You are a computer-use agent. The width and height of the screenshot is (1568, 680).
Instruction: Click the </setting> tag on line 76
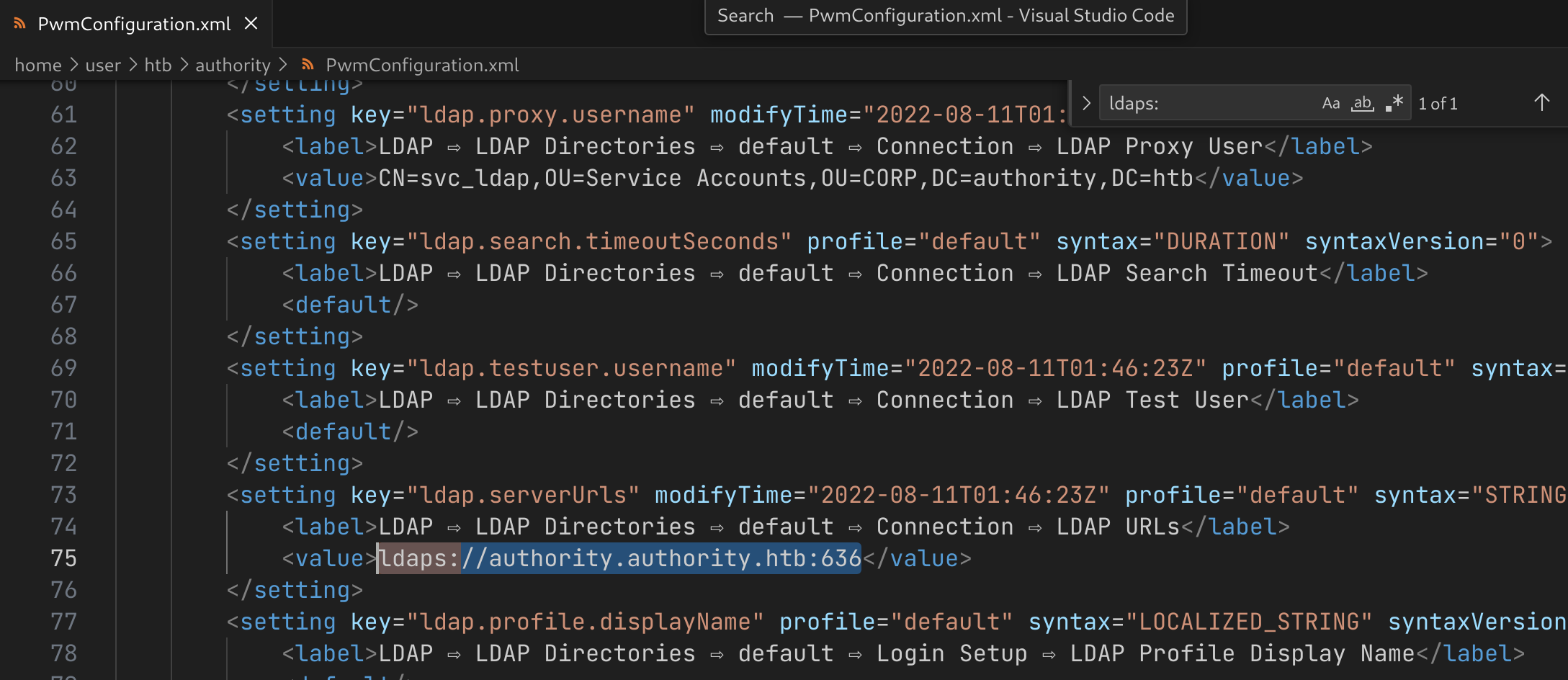(295, 590)
